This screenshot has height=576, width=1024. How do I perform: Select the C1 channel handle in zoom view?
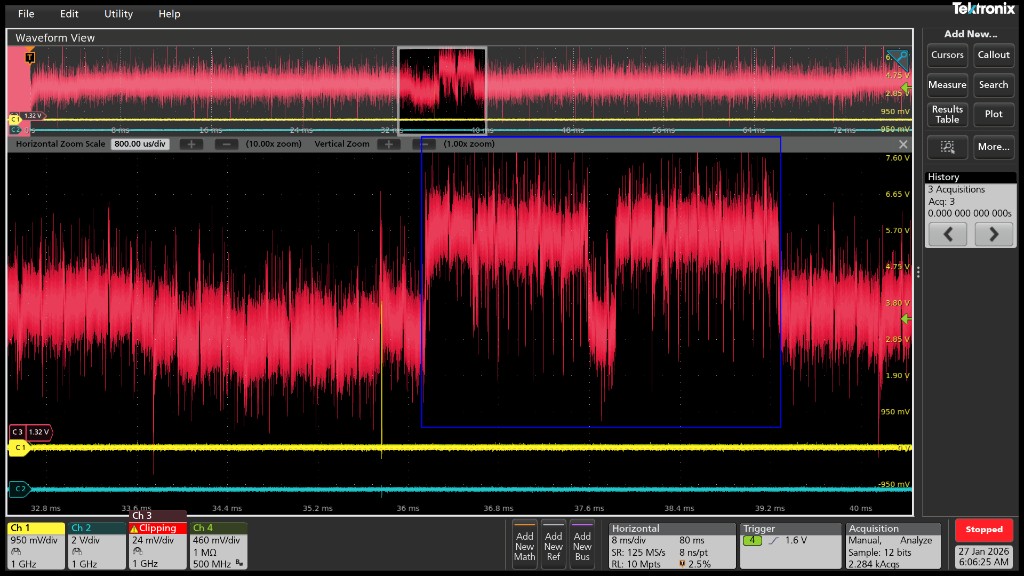click(x=18, y=447)
